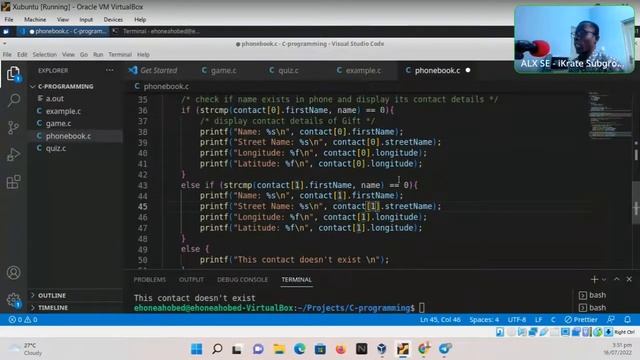Select the second bash terminal instance
640x360 pixels.
pos(593,308)
